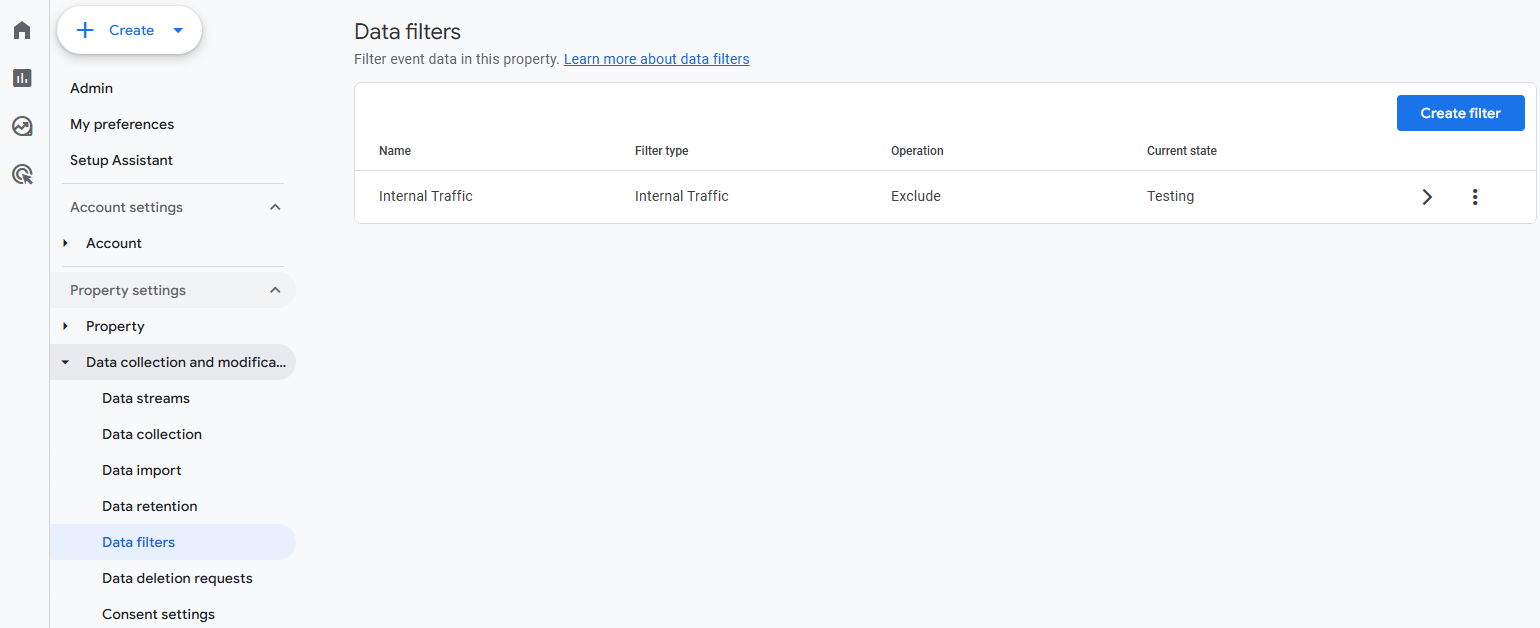Click the Current state column header
Image resolution: width=1540 pixels, height=628 pixels.
(1181, 151)
